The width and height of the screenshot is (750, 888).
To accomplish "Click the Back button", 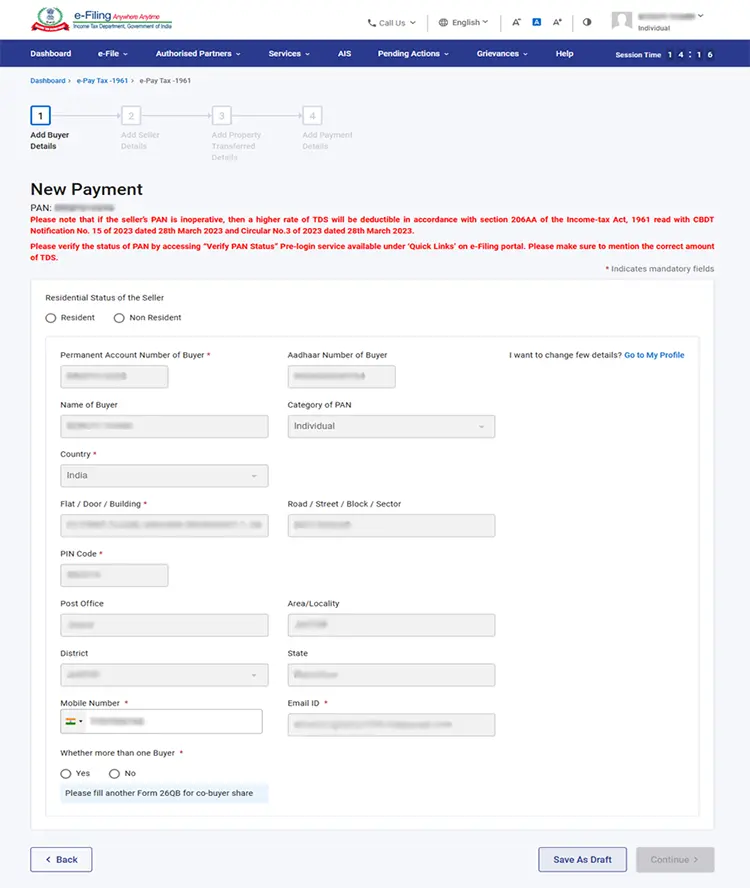I will click(61, 860).
